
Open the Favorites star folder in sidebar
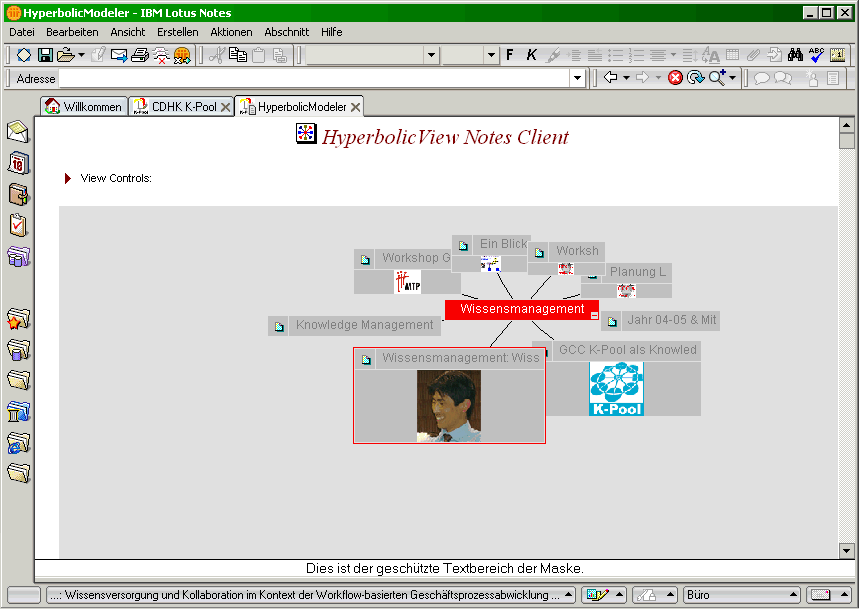tap(18, 319)
